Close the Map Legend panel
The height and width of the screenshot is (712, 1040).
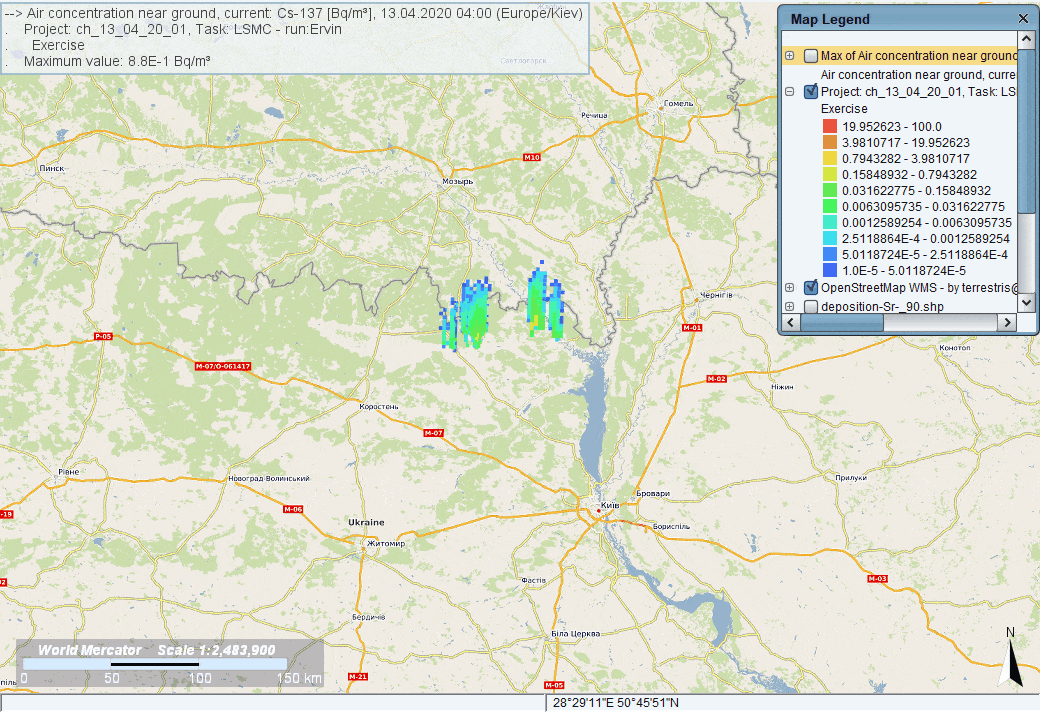coord(1022,19)
